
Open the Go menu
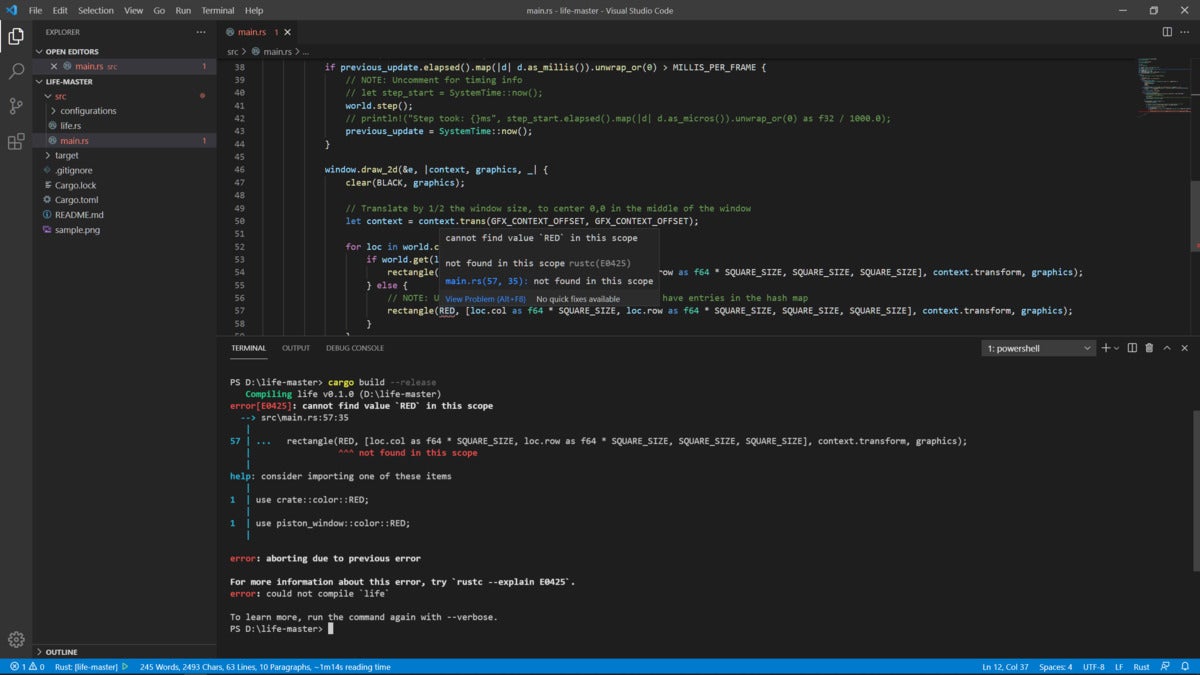pyautogui.click(x=160, y=10)
